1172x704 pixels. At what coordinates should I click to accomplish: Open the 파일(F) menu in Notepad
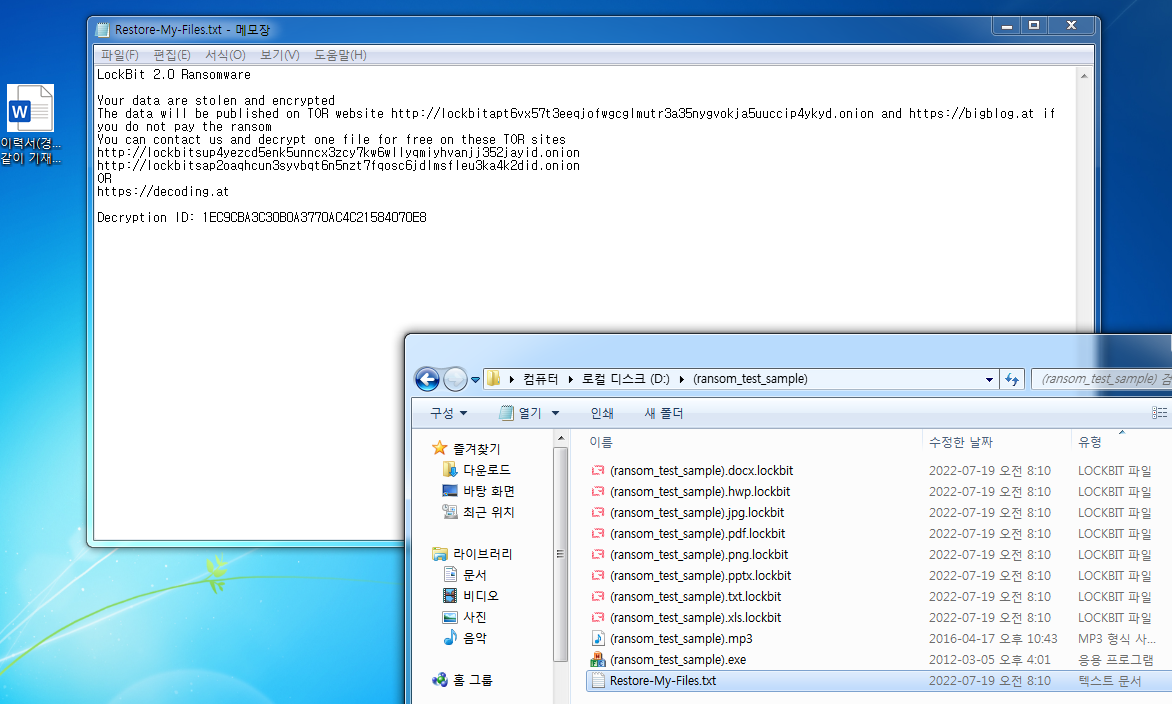[120, 55]
